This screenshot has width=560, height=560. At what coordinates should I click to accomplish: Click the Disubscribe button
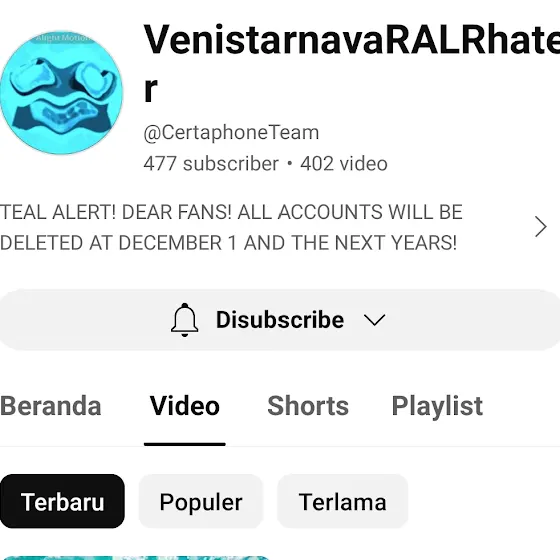[x=280, y=320]
